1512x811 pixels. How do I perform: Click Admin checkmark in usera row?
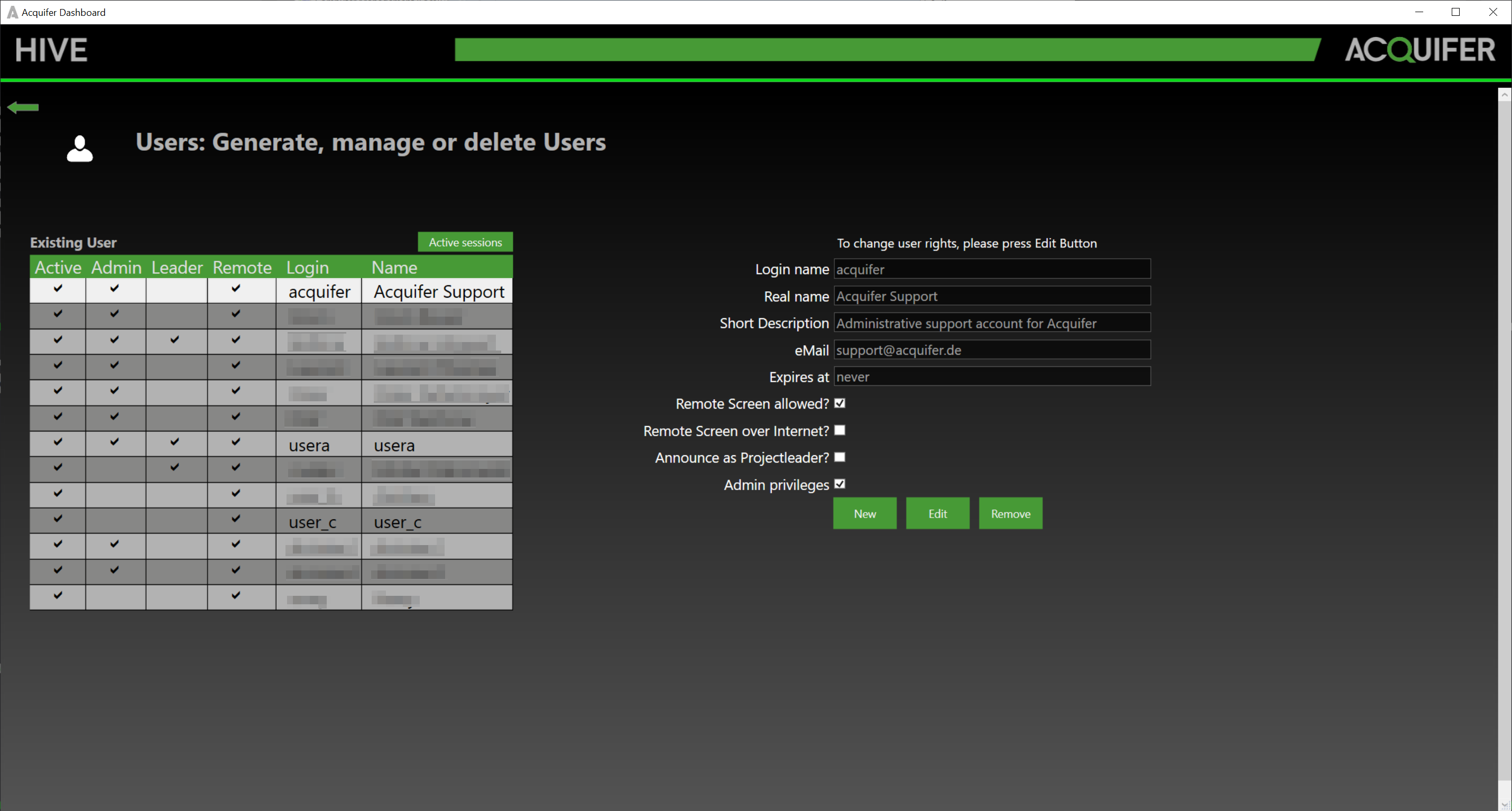[x=114, y=441]
